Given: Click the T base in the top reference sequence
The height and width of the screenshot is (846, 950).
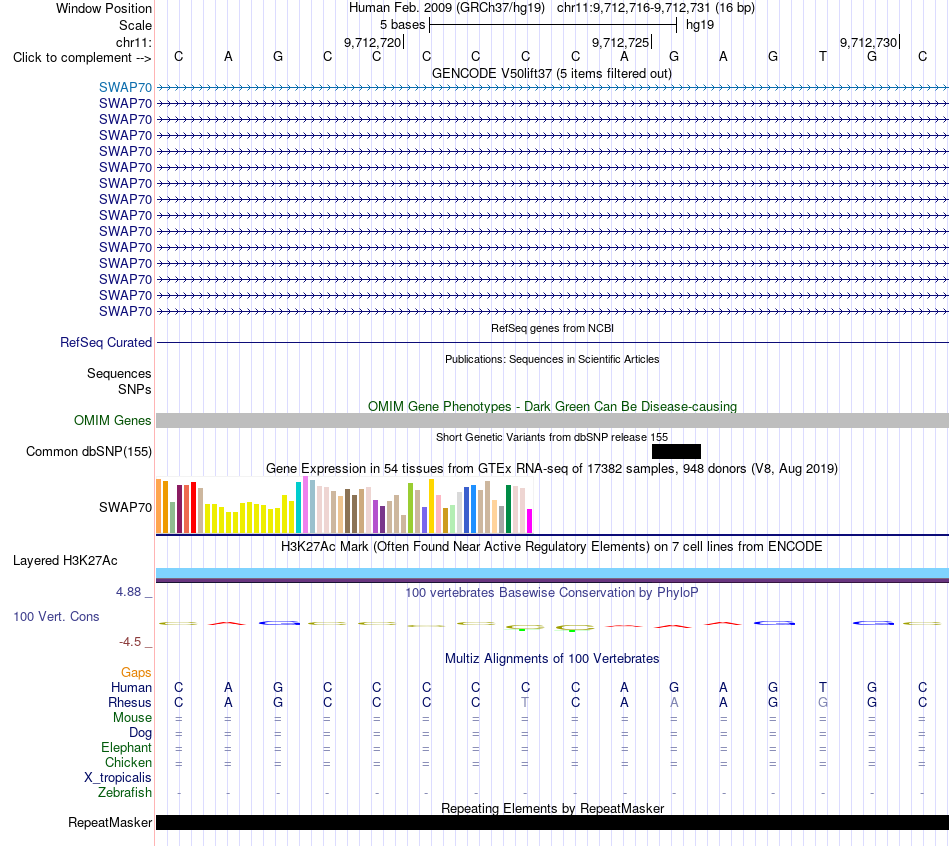Looking at the screenshot, I should [x=822, y=56].
